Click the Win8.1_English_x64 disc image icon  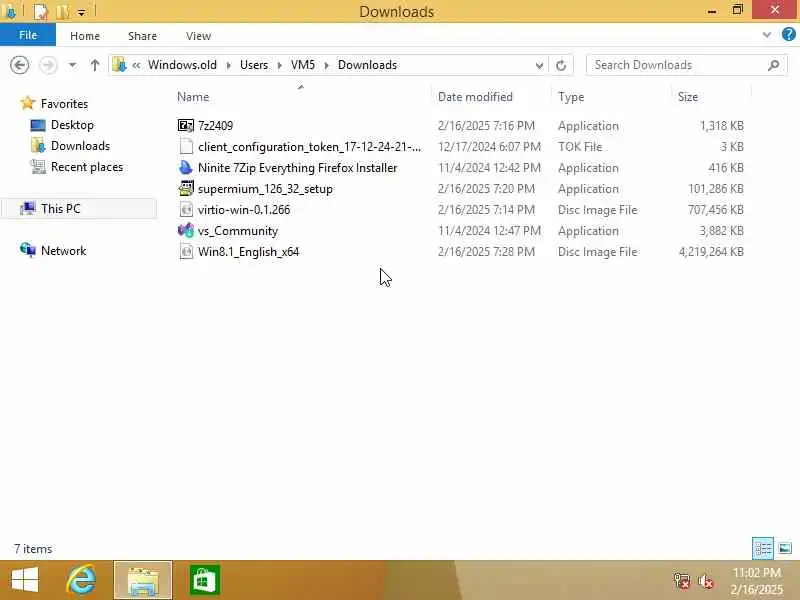tap(186, 252)
